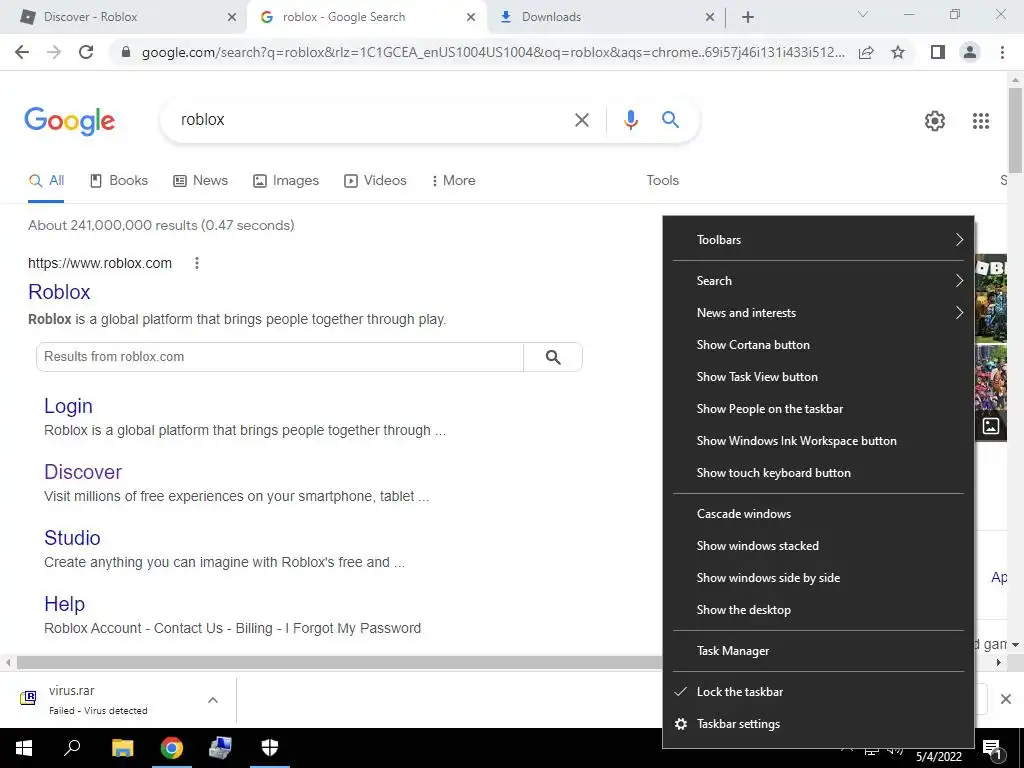Open Chrome icon on the taskbar
The image size is (1024, 768).
coord(172,748)
